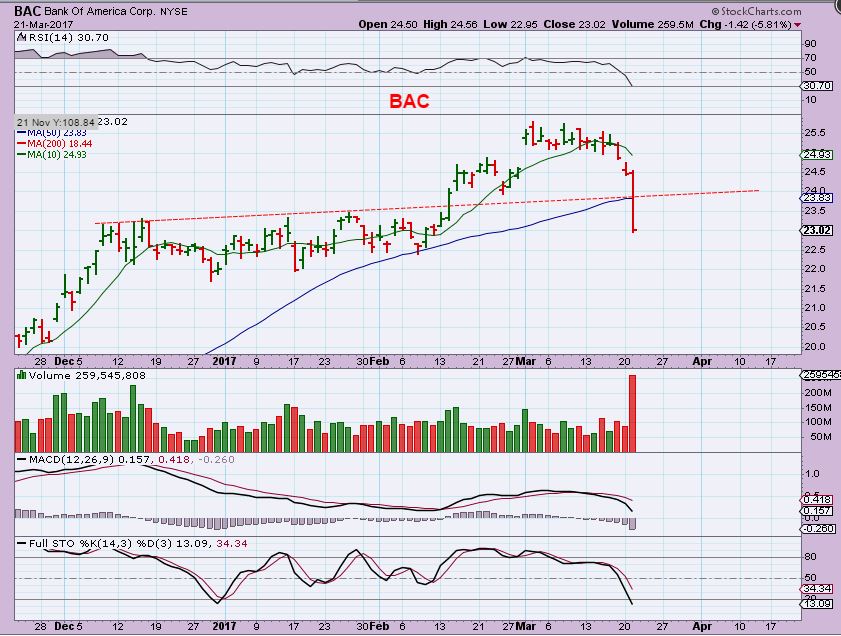Click the boxed 0.418 MACD axis tag
The height and width of the screenshot is (636, 841).
[817, 500]
